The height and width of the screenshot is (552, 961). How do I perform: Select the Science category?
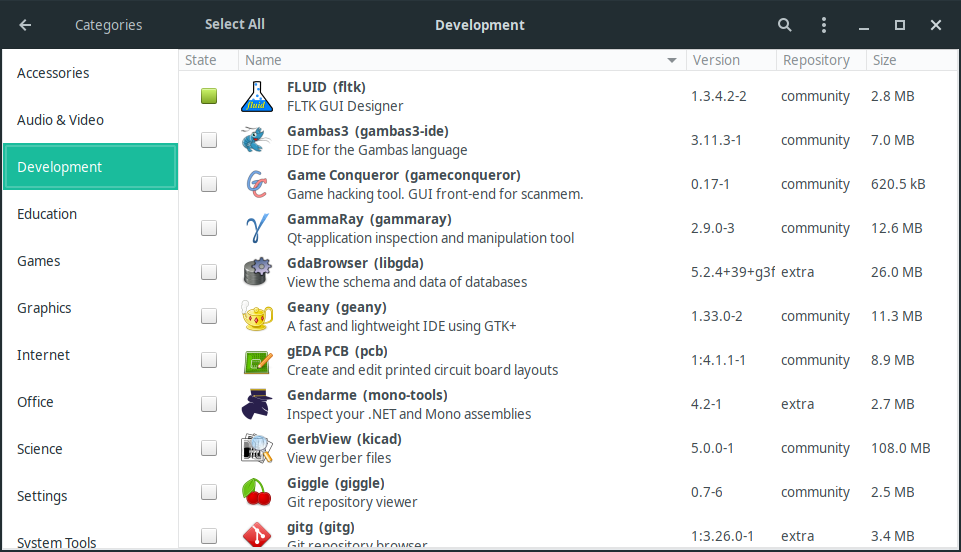click(90, 449)
